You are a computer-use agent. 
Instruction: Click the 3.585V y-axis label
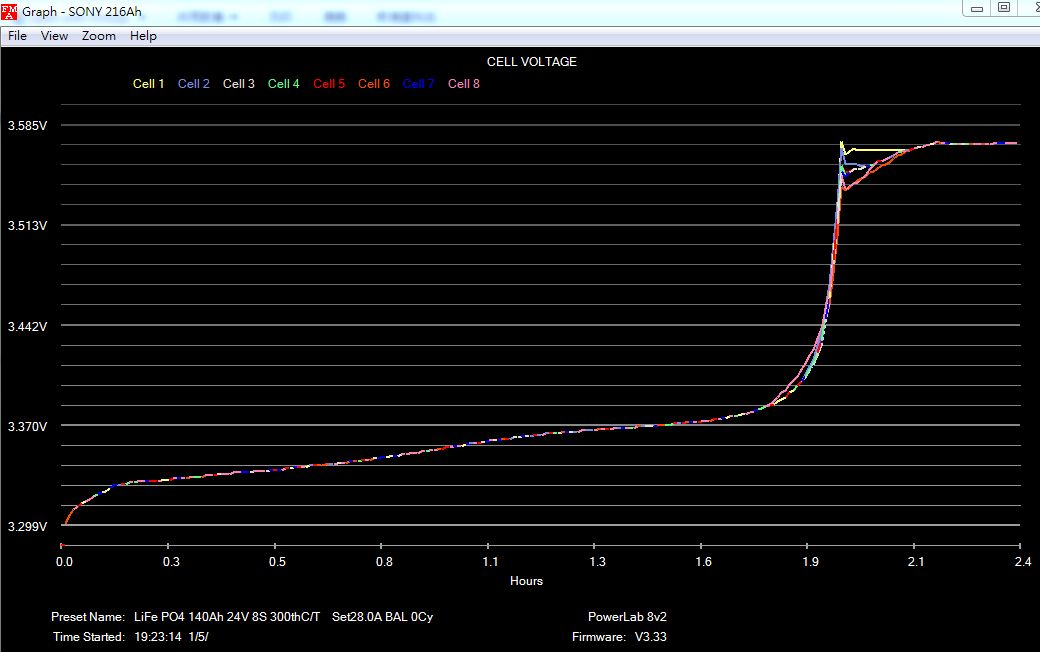27,126
